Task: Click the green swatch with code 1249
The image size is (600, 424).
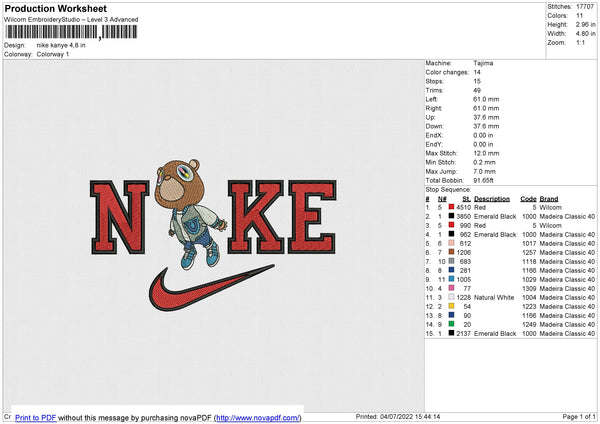Action: [451, 324]
